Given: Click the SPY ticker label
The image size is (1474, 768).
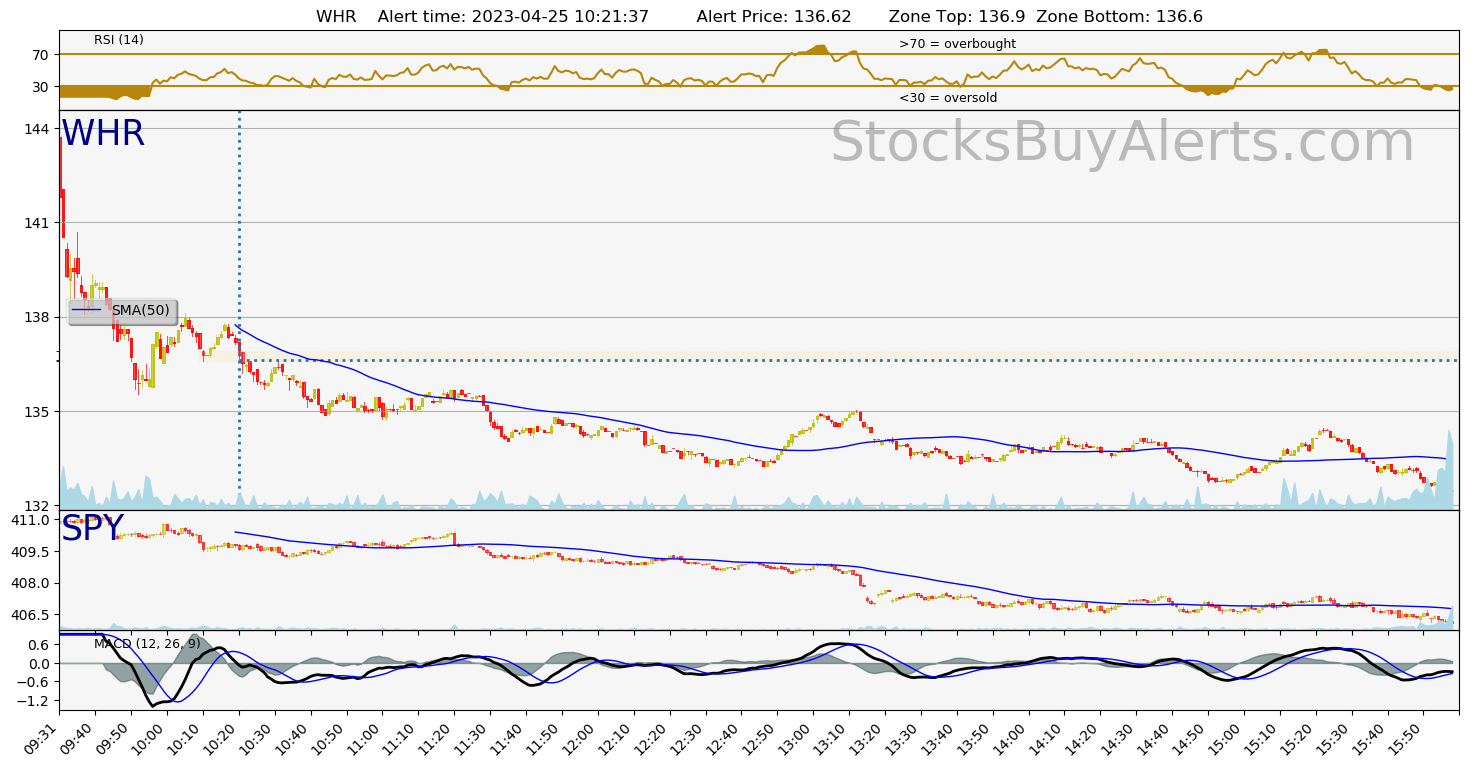Looking at the screenshot, I should pos(92,529).
